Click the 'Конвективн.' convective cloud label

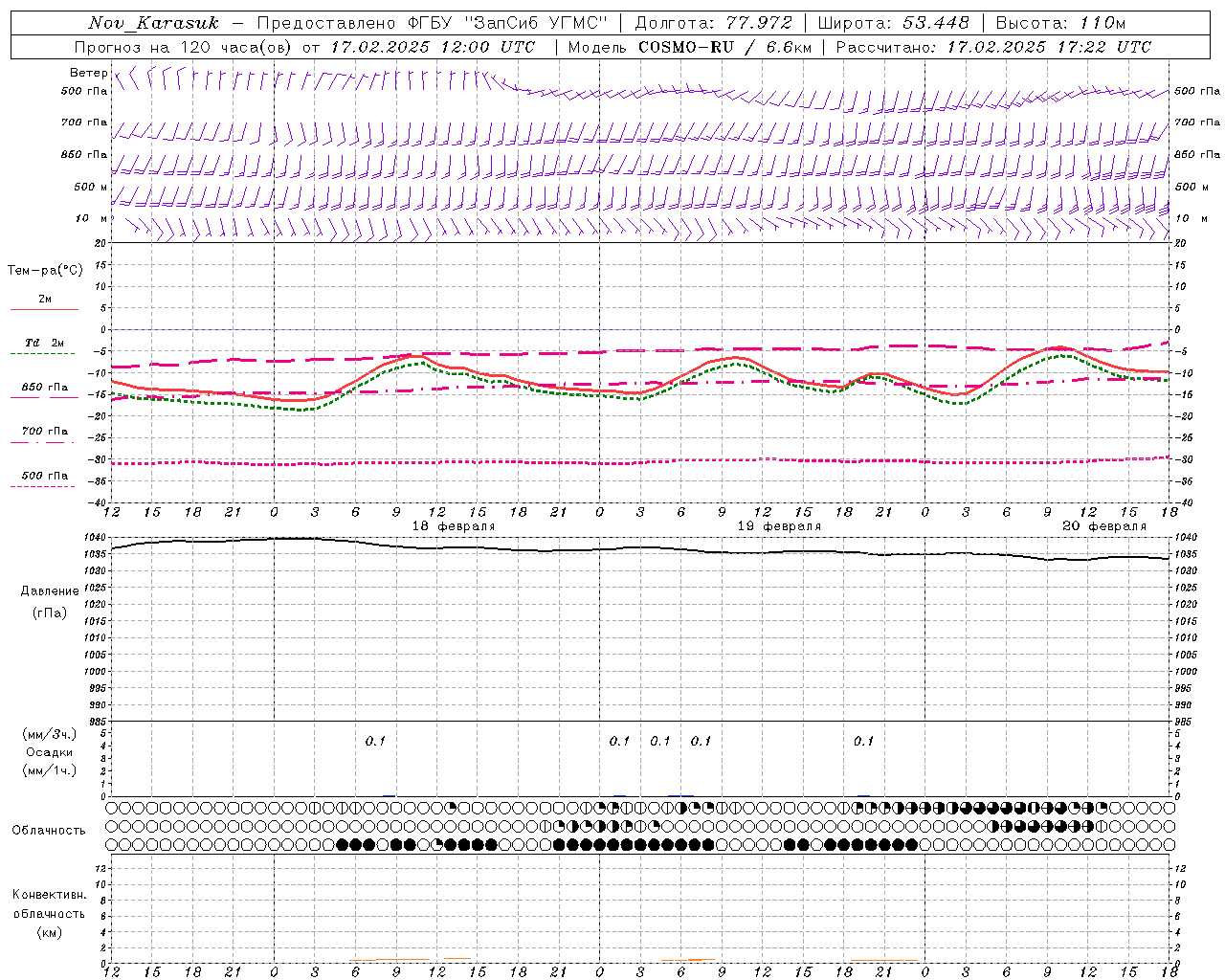click(49, 895)
